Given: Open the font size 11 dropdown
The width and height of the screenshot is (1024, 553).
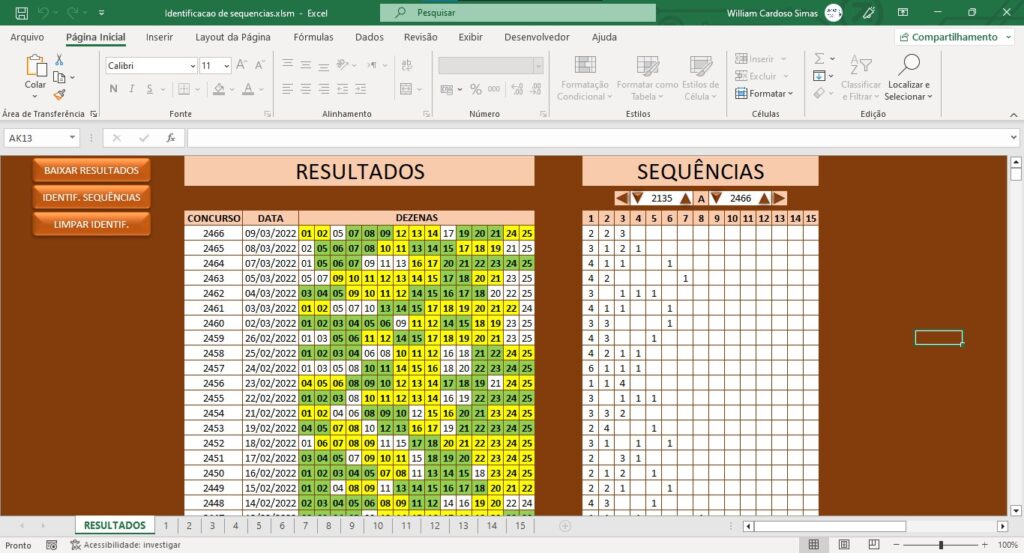Looking at the screenshot, I should point(227,65).
